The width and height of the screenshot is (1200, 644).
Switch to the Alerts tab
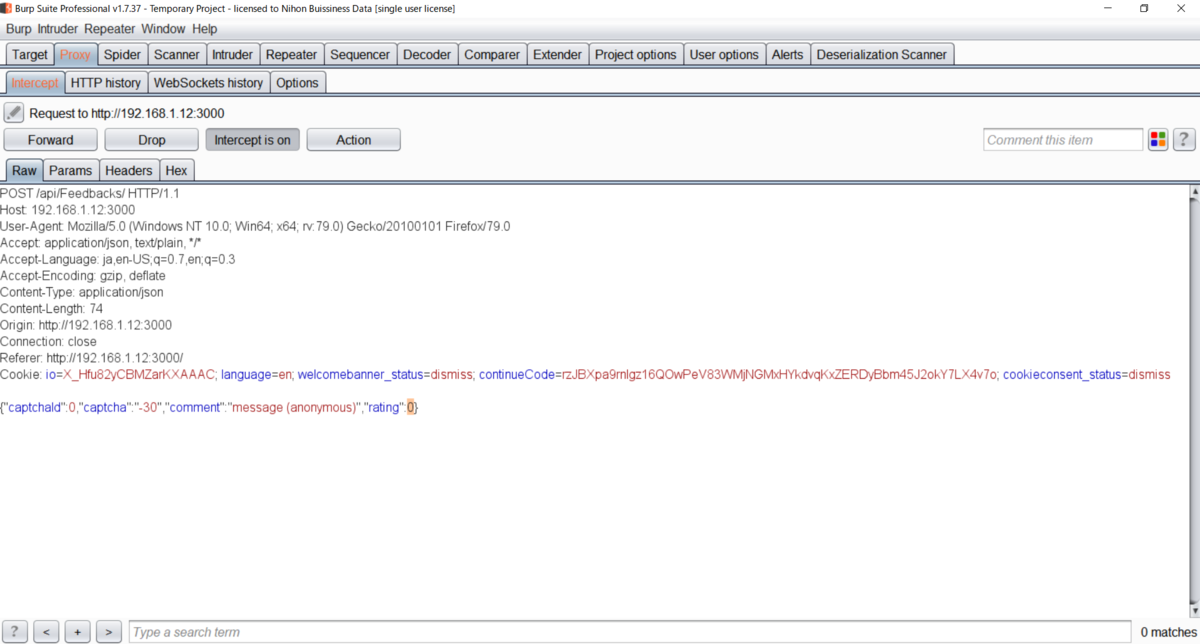787,55
